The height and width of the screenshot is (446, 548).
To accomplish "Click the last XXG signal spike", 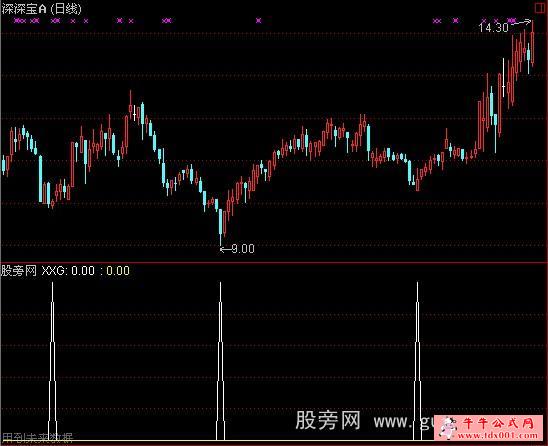I will tap(417, 361).
